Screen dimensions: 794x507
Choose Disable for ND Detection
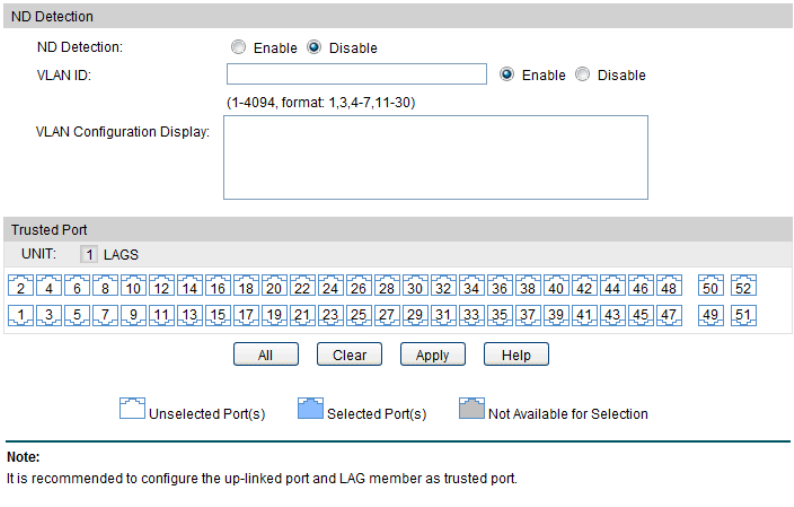(x=314, y=47)
